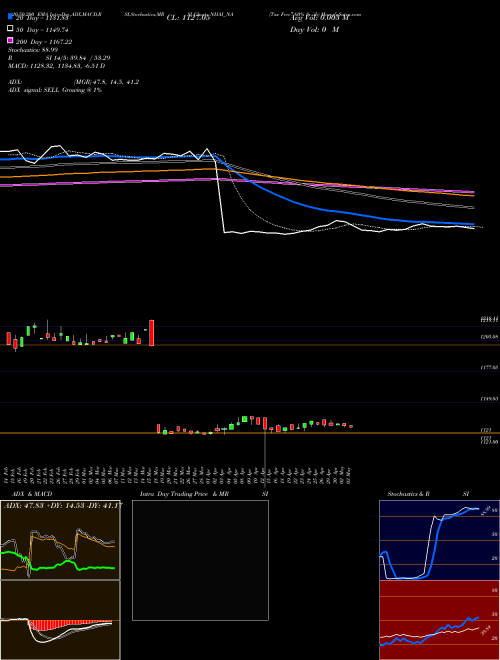Screen dimensions: 500x660
Task: Click the blue Stochastics chart panel
Action: click(x=439, y=540)
